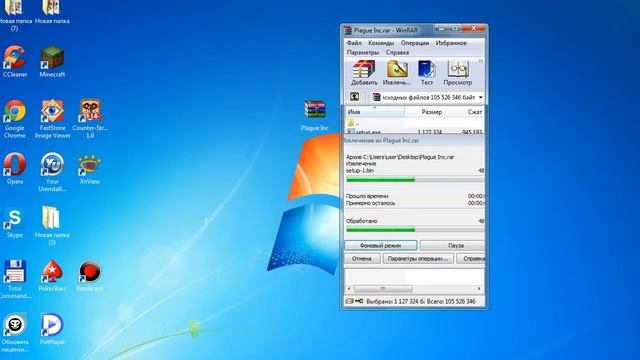Select folder Новая папка (3)

pos(52,225)
